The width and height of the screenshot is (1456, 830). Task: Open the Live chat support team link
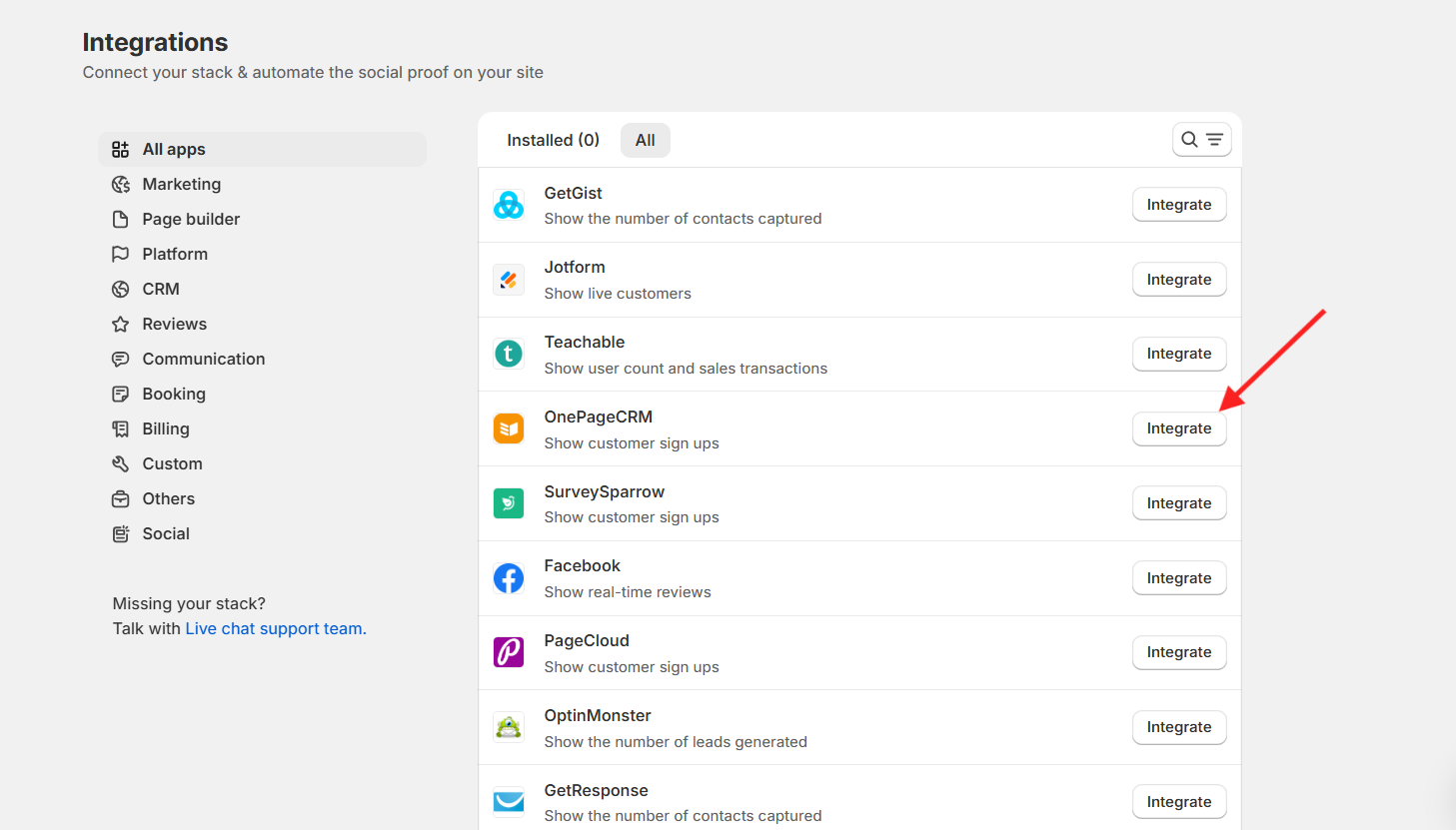coord(276,629)
